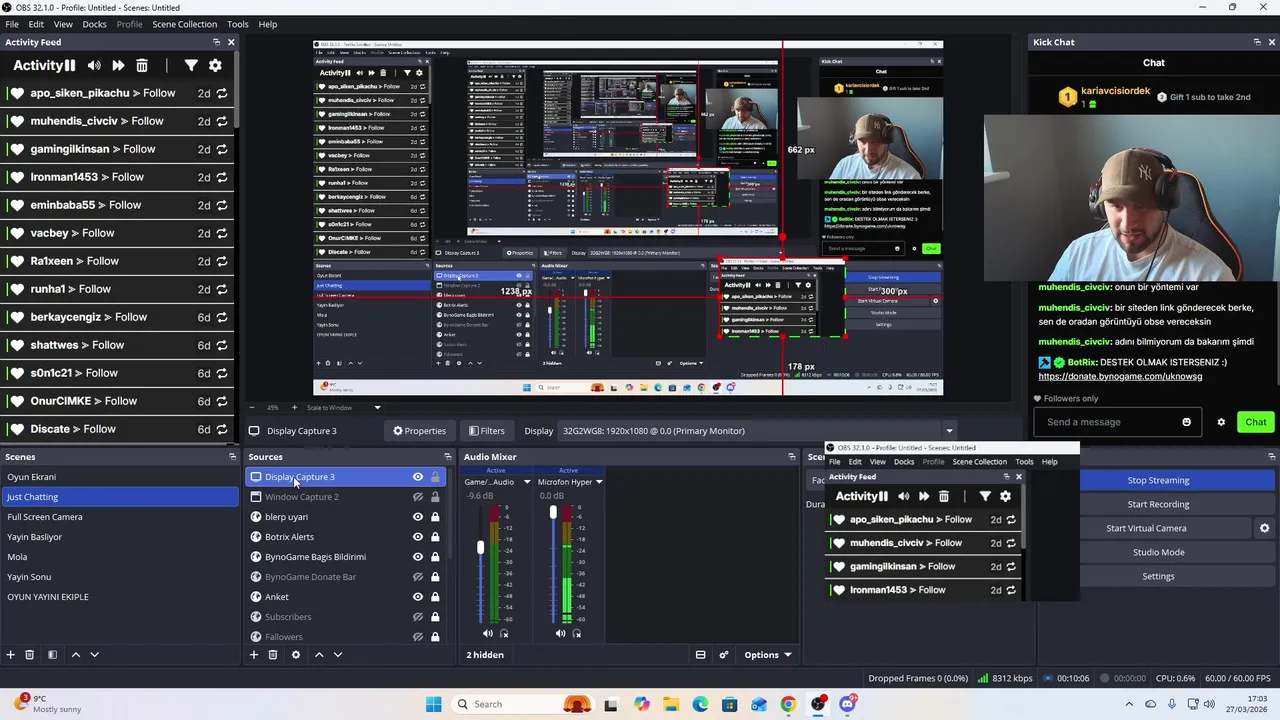The height and width of the screenshot is (720, 1280).
Task: Open the File menu in main OBS window
Action: [x=12, y=24]
